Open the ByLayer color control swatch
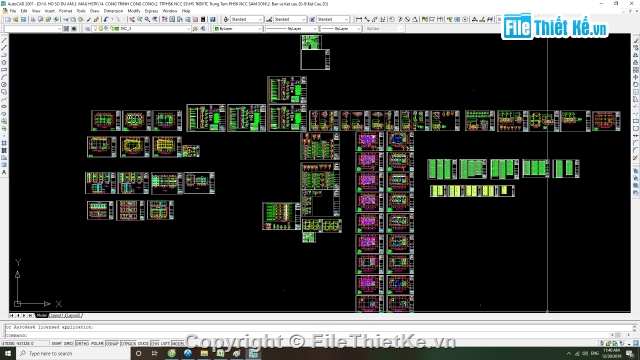The image size is (640, 360). pyautogui.click(x=238, y=29)
